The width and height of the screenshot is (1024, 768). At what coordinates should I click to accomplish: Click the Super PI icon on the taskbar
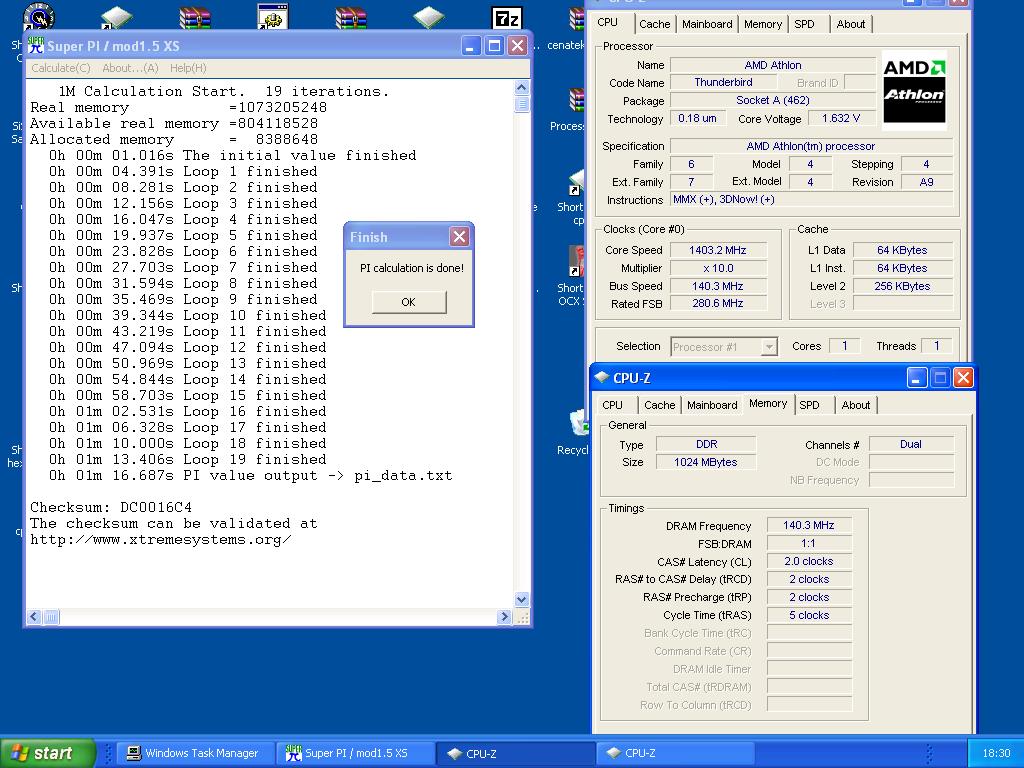click(293, 753)
